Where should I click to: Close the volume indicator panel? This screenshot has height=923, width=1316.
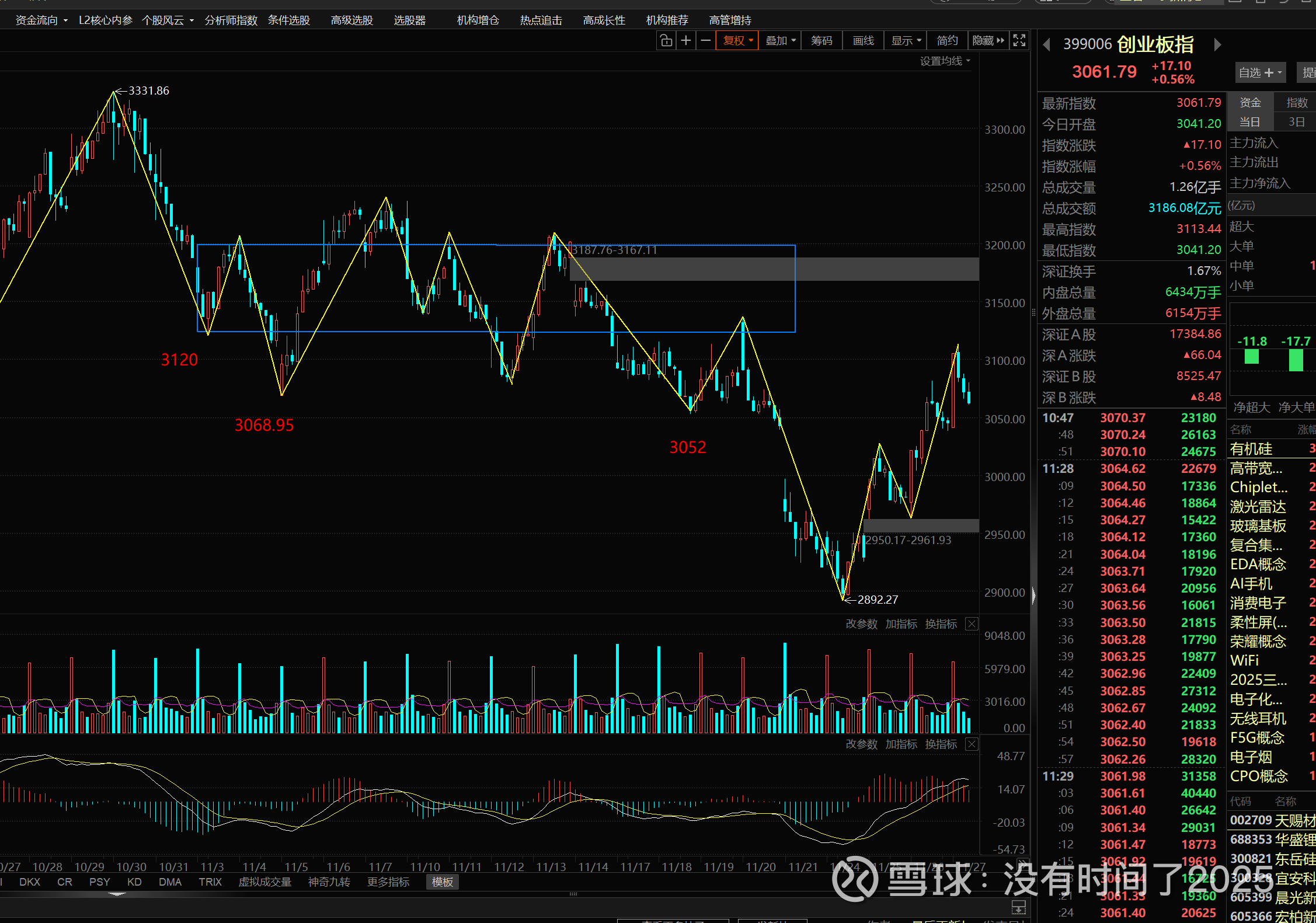[972, 624]
